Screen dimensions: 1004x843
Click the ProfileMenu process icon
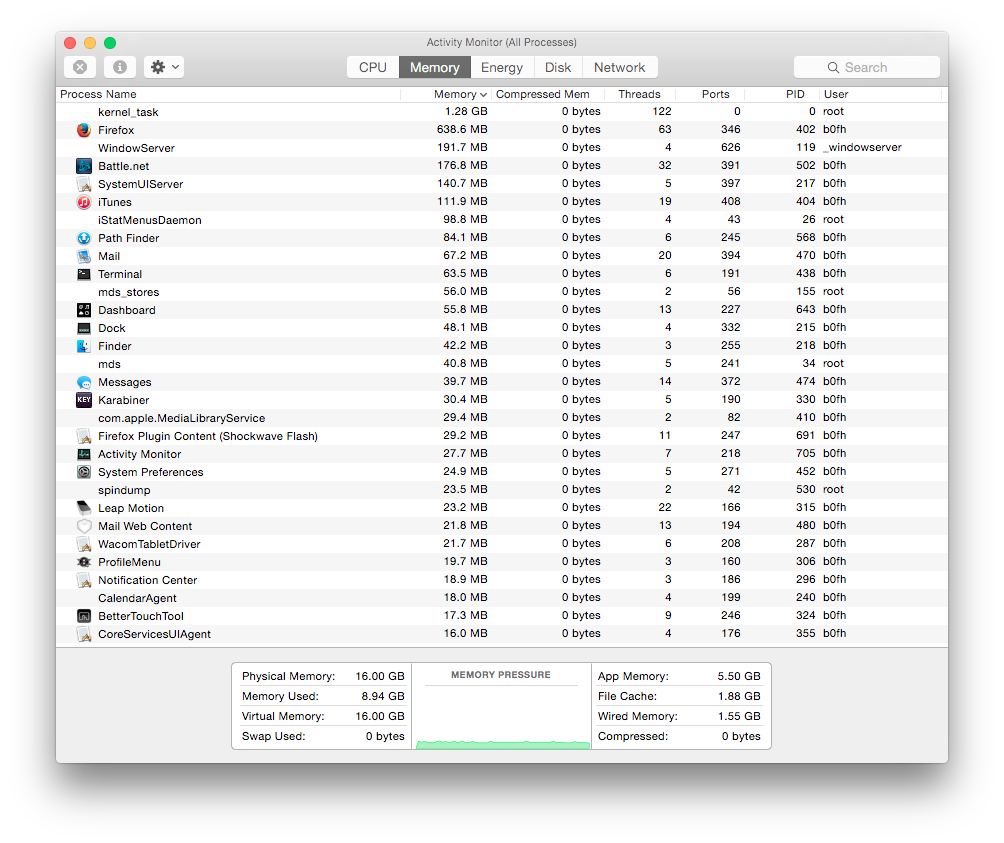tap(84, 562)
